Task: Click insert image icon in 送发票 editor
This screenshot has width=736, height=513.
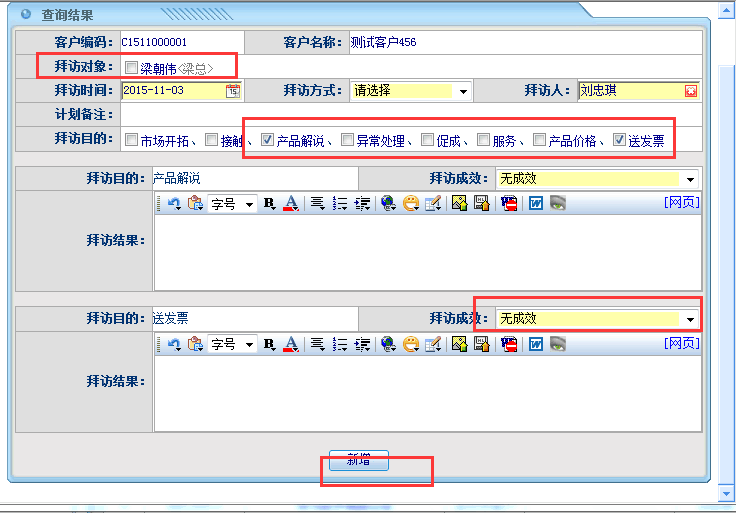Action: (x=459, y=344)
